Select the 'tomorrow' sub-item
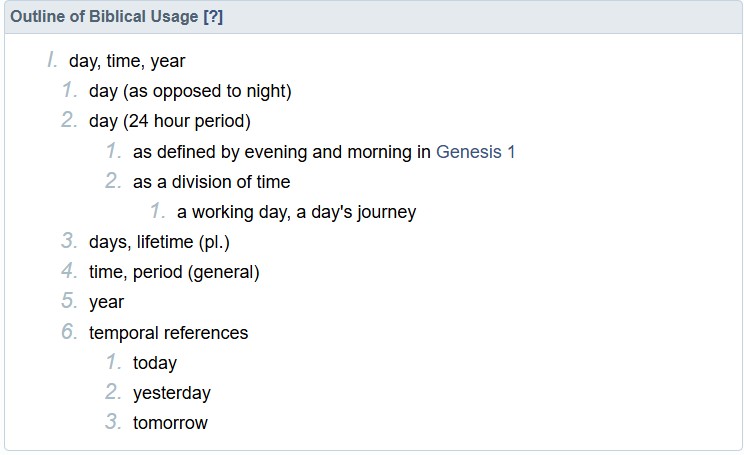Screen dimensions: 744x455 170,423
